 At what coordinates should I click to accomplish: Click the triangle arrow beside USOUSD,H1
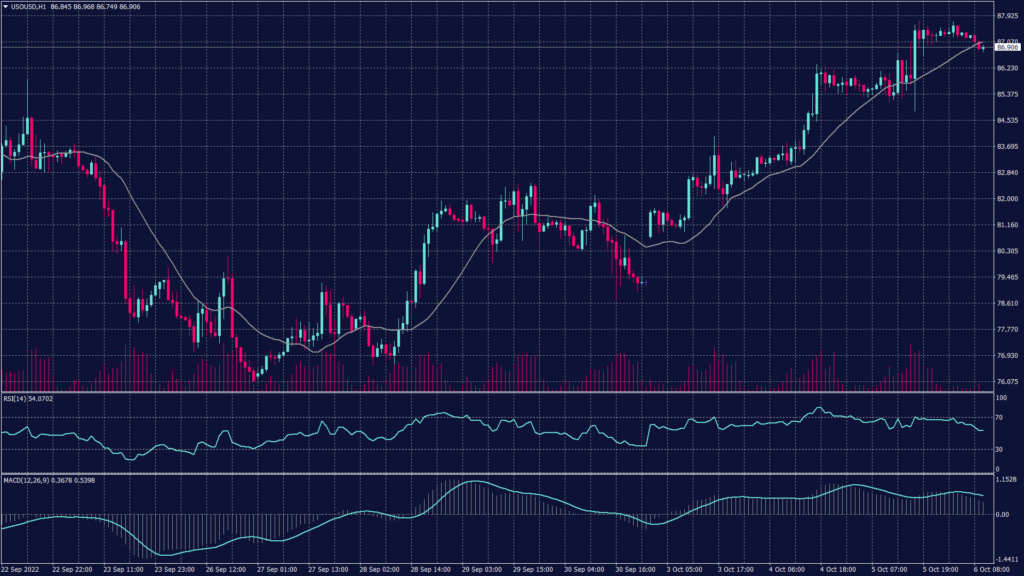[x=6, y=7]
